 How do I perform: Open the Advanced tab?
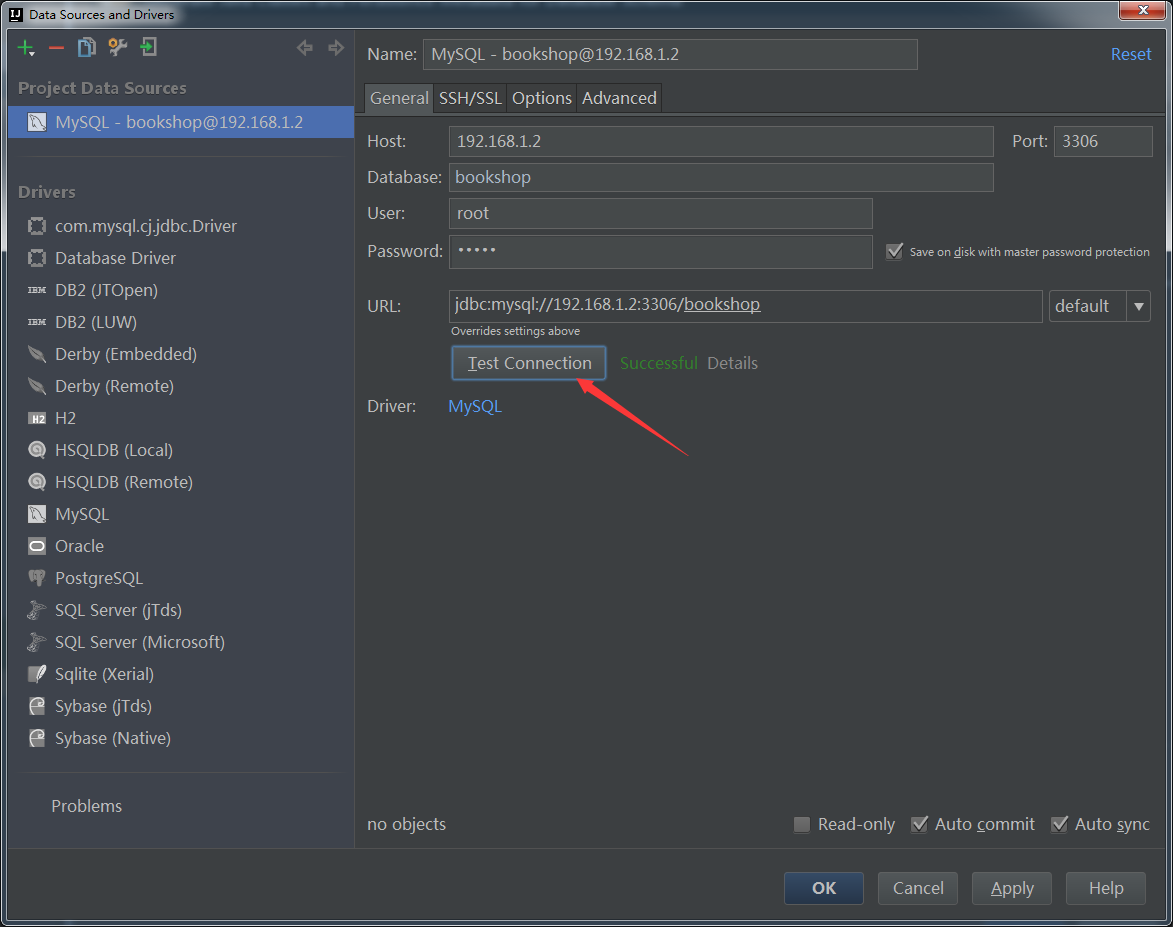[619, 98]
